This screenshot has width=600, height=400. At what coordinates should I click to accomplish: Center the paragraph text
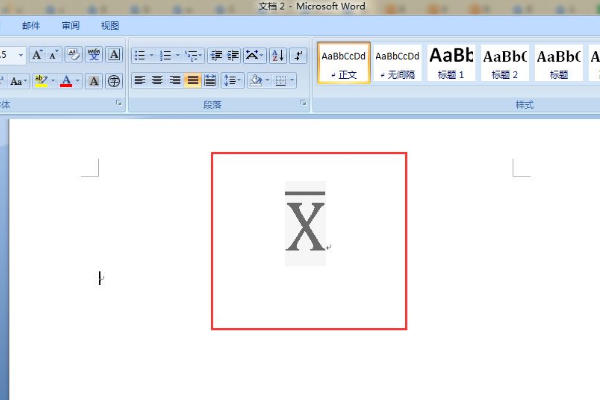pyautogui.click(x=157, y=80)
